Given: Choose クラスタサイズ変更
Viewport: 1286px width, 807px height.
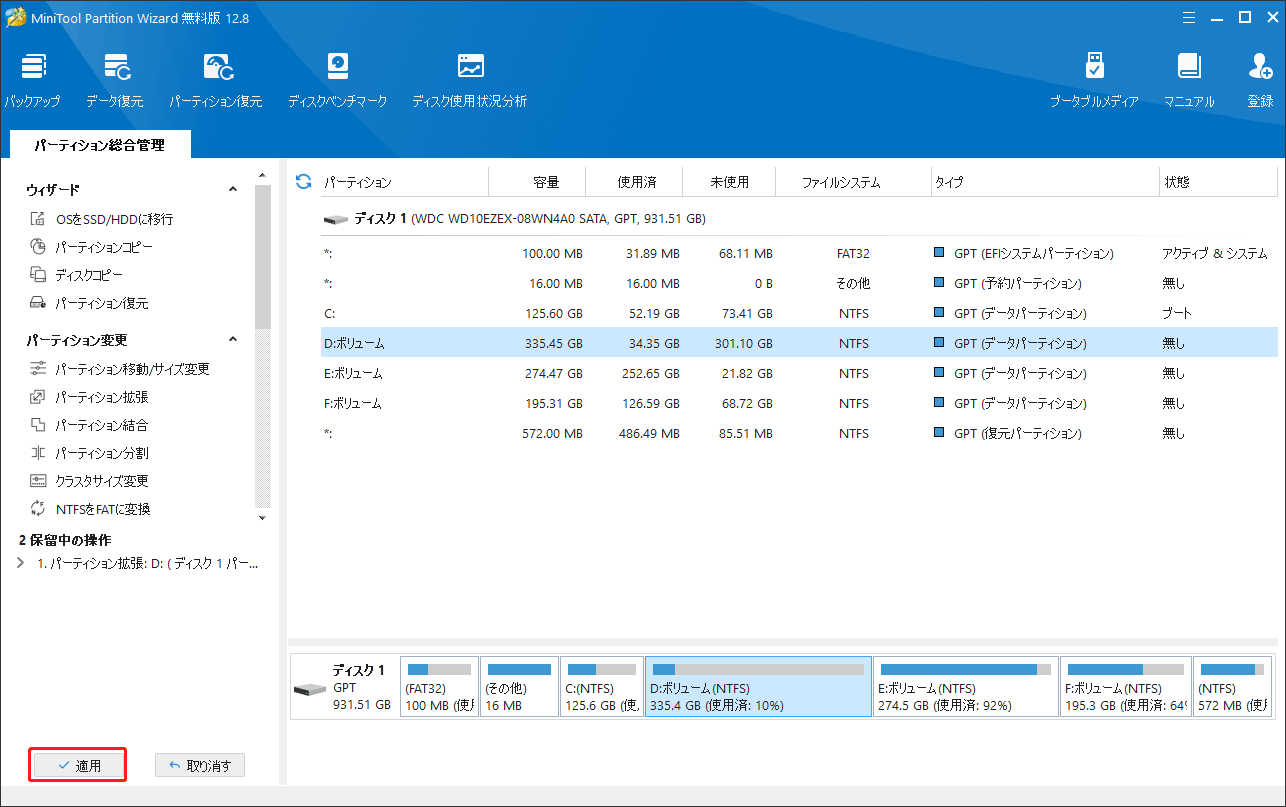Looking at the screenshot, I should click(x=89, y=481).
